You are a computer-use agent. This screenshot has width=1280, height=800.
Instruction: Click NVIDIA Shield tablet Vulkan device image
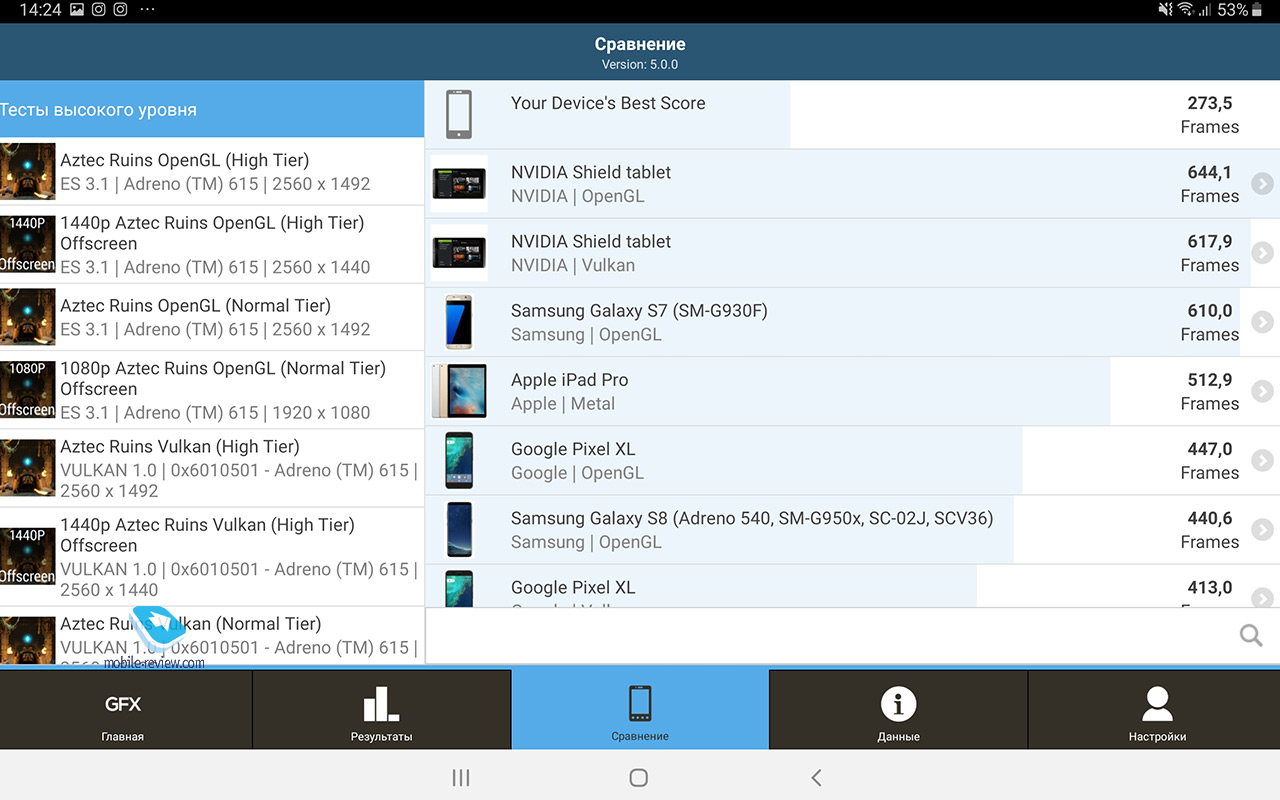[460, 253]
